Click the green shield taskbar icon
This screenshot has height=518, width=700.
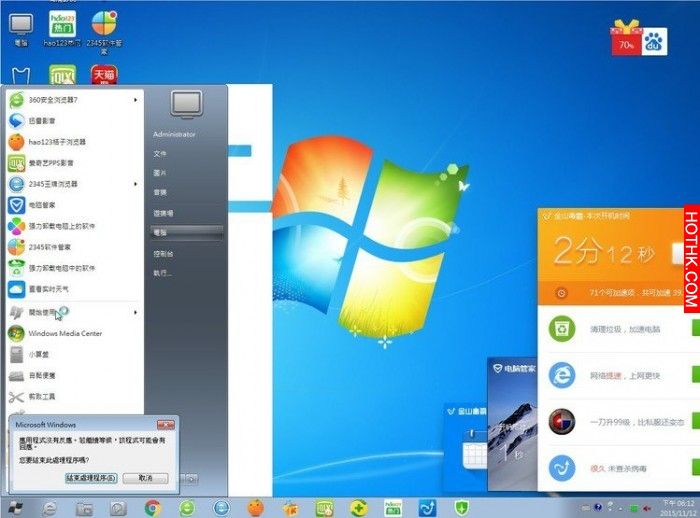(x=462, y=508)
